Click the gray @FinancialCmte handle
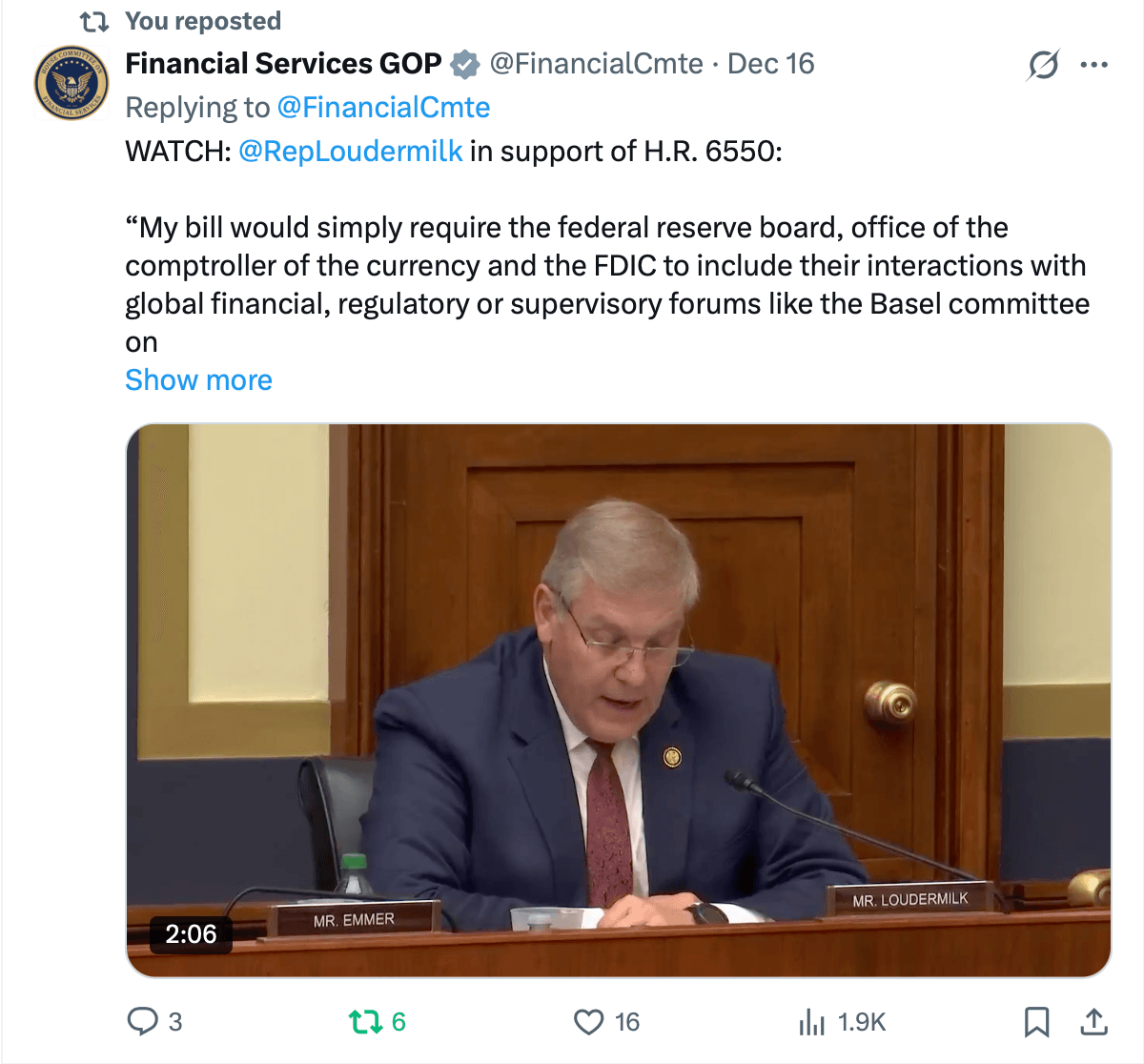This screenshot has height=1064, width=1144. [x=596, y=64]
